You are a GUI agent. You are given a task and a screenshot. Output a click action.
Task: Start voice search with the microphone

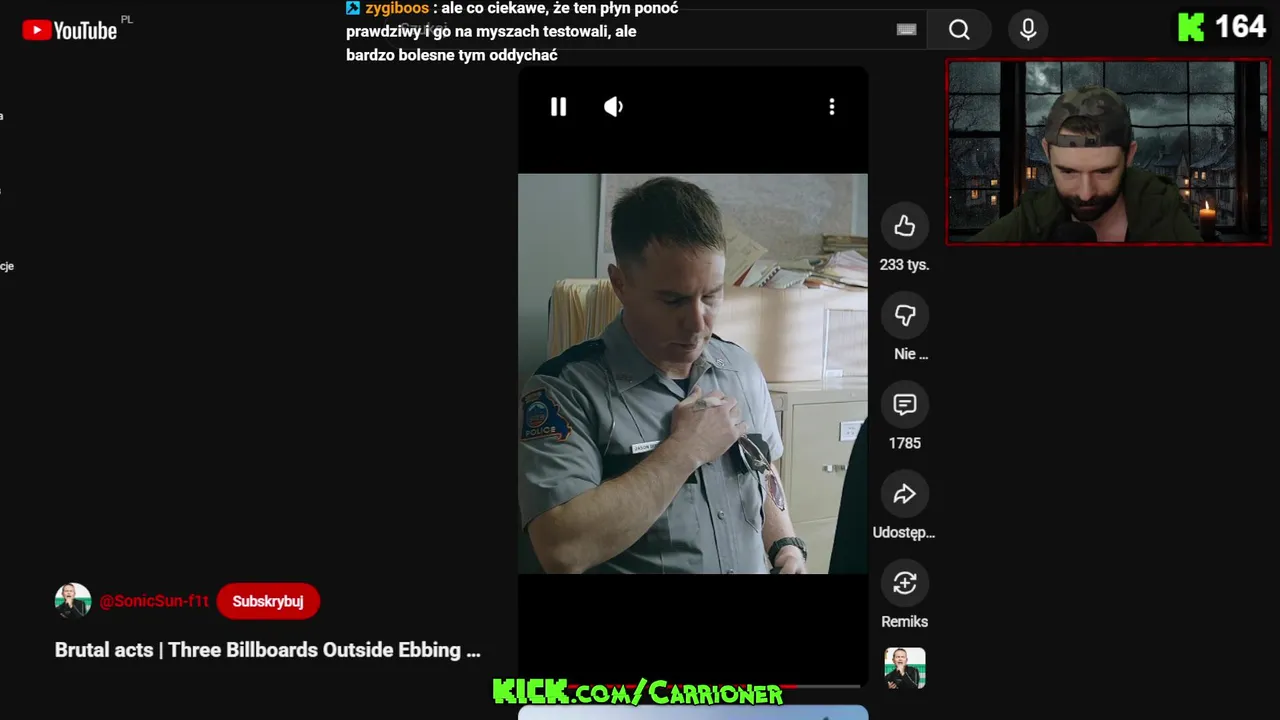point(1028,30)
